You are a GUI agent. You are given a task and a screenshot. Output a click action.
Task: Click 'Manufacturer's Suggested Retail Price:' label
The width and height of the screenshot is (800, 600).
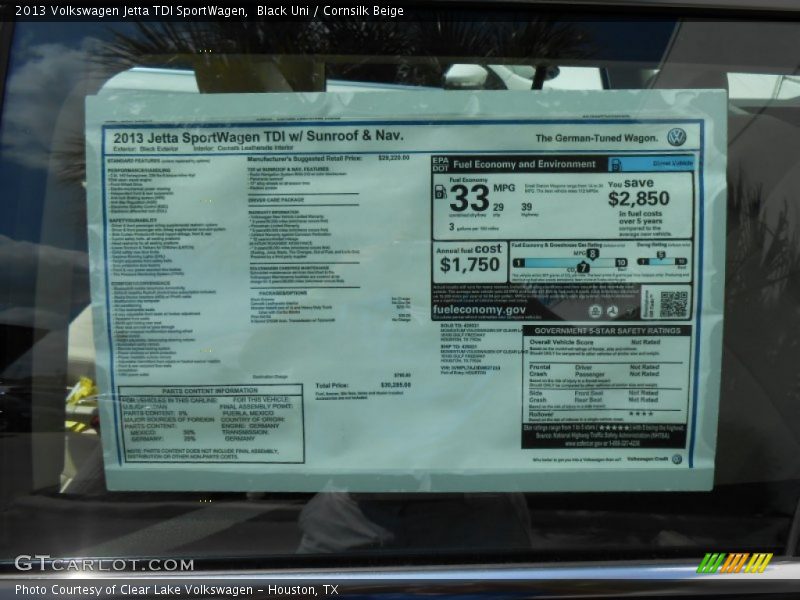coord(305,159)
